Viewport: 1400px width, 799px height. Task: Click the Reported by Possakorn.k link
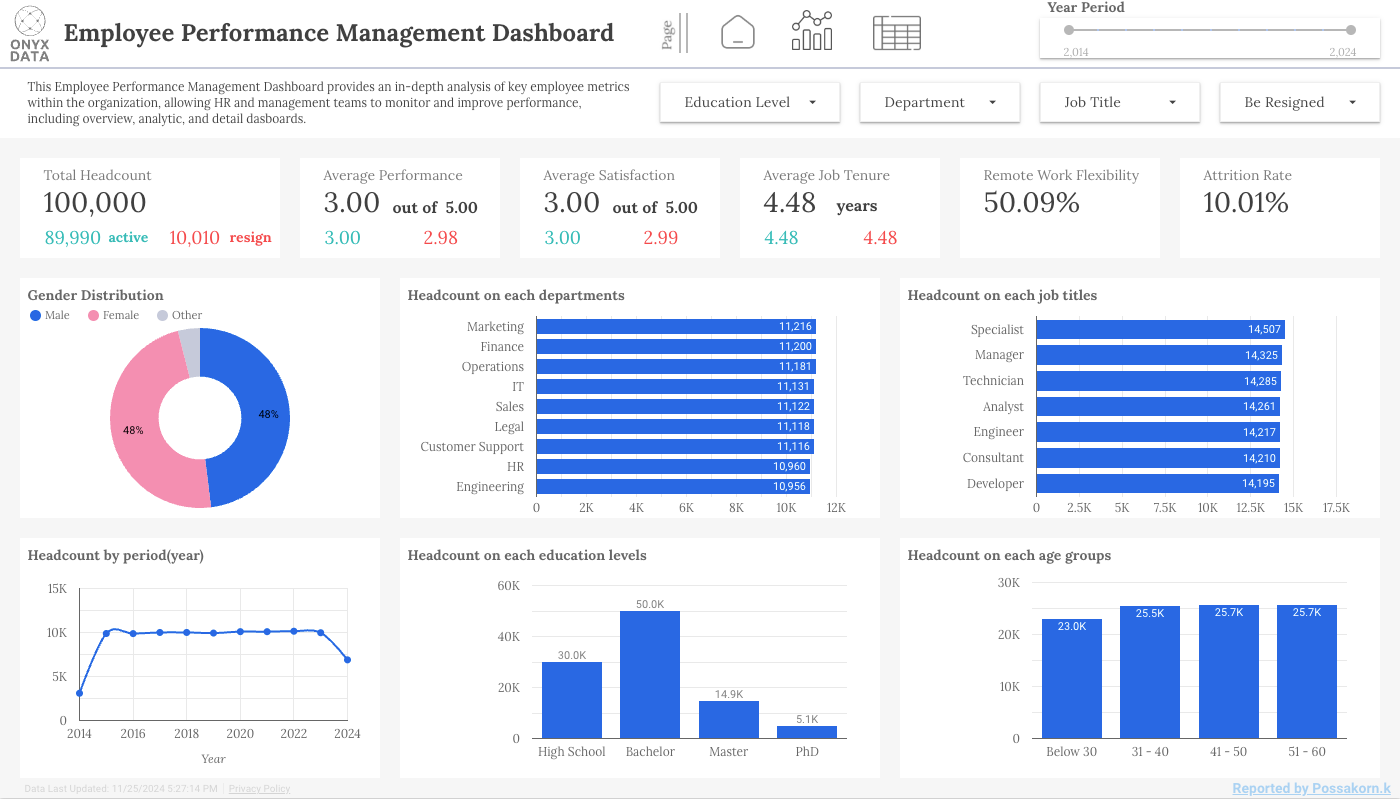1311,789
